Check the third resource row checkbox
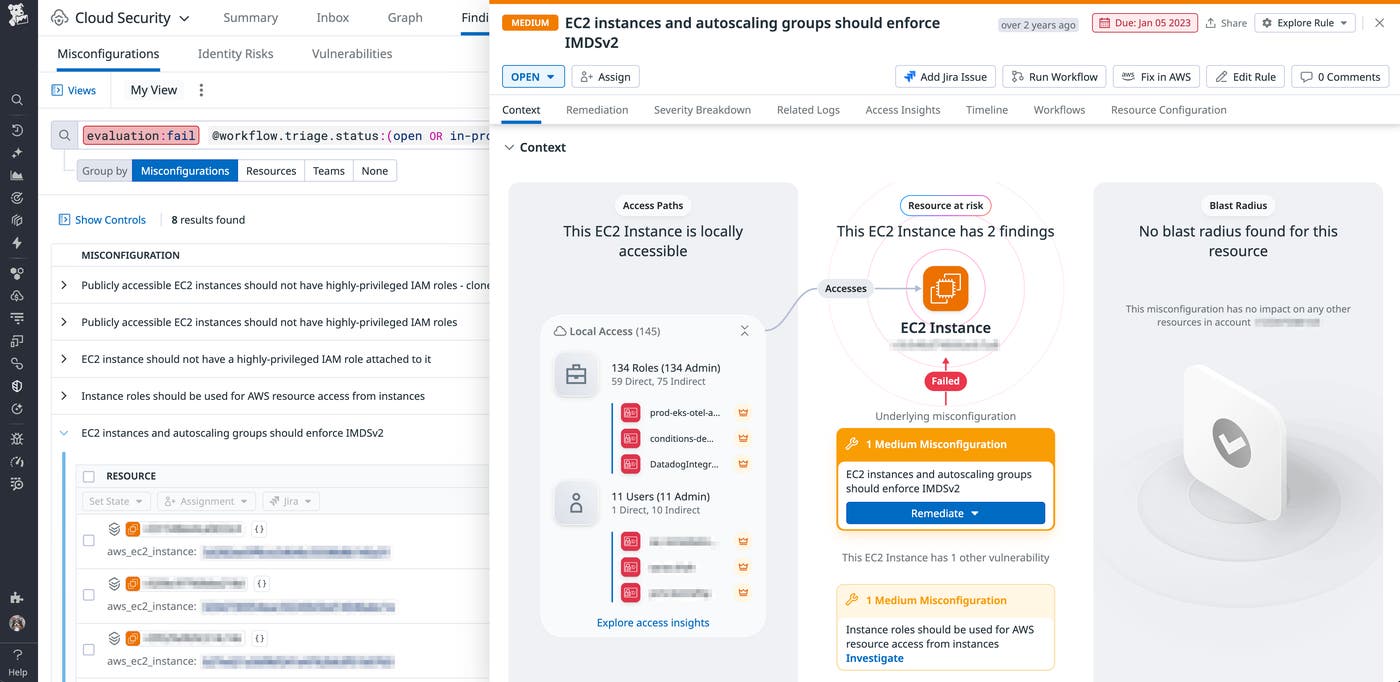 tap(88, 650)
